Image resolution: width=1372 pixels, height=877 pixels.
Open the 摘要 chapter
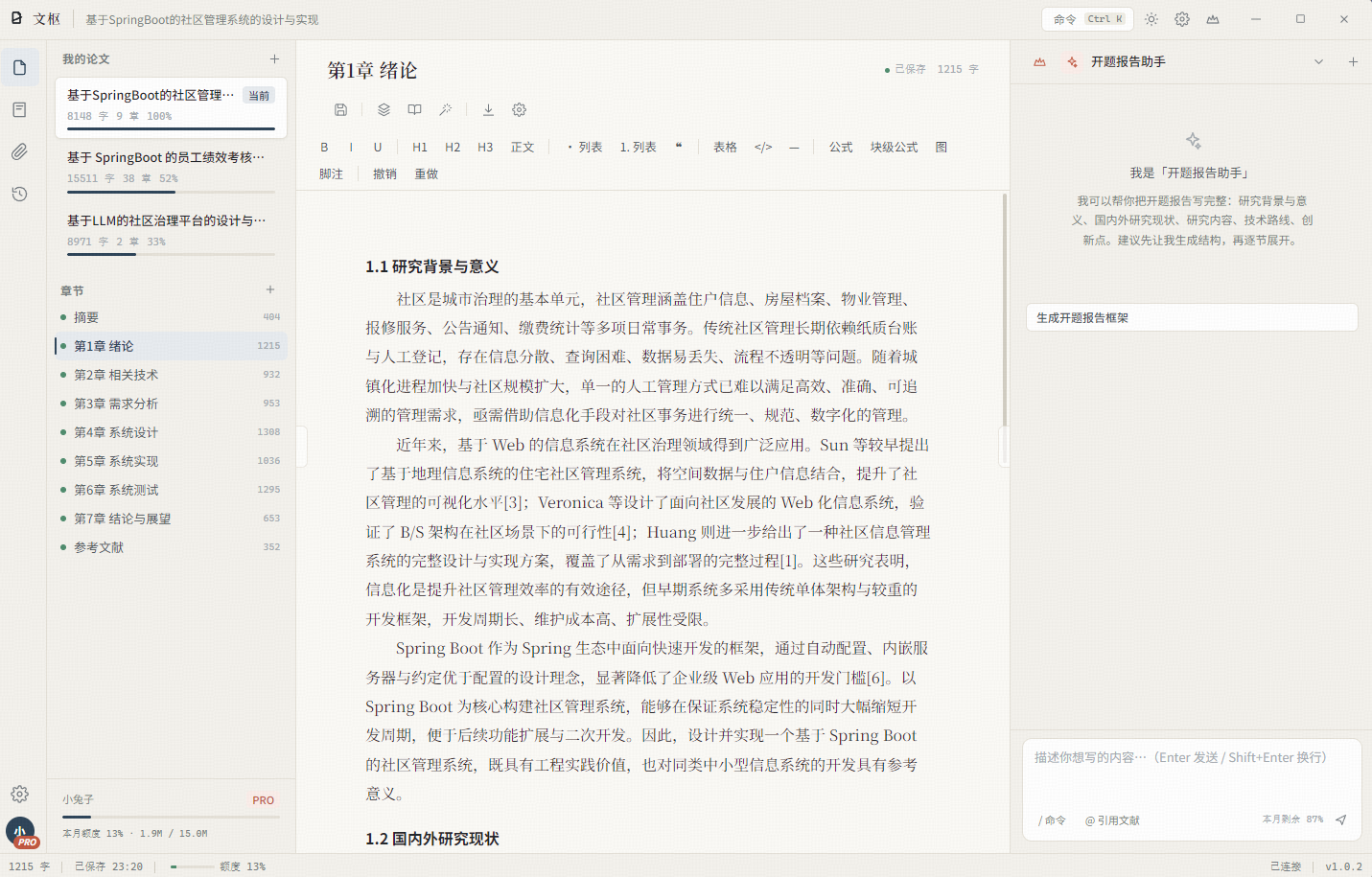[171, 317]
